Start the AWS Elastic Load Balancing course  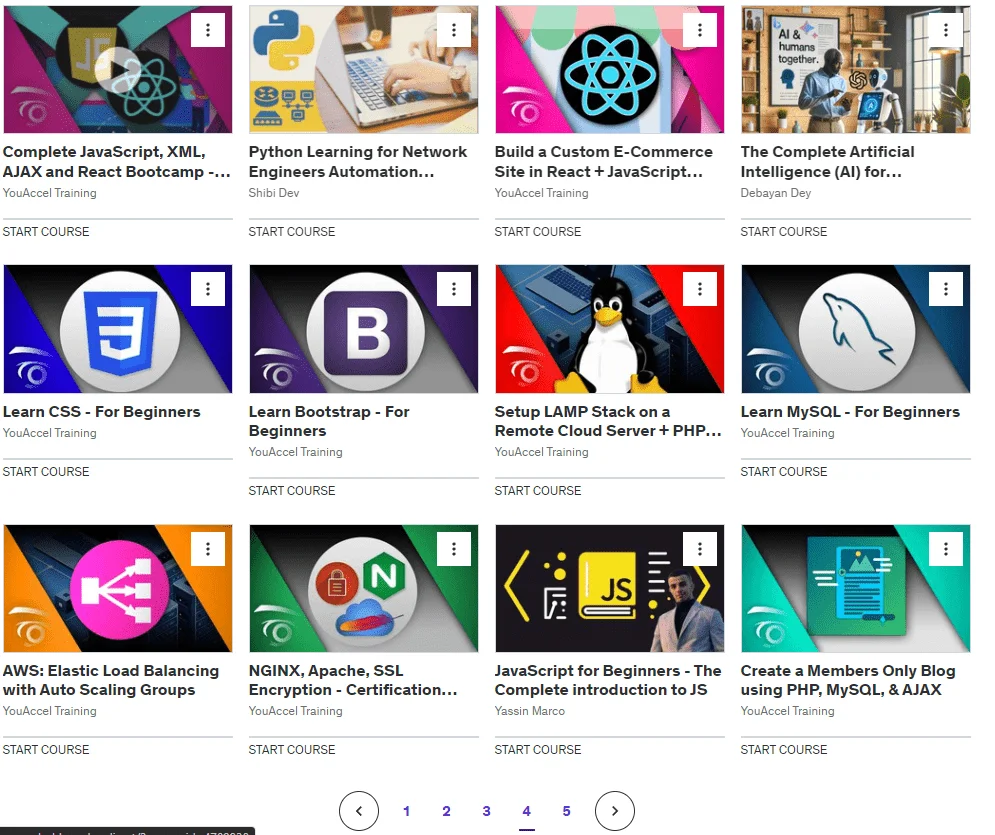pyautogui.click(x=46, y=749)
